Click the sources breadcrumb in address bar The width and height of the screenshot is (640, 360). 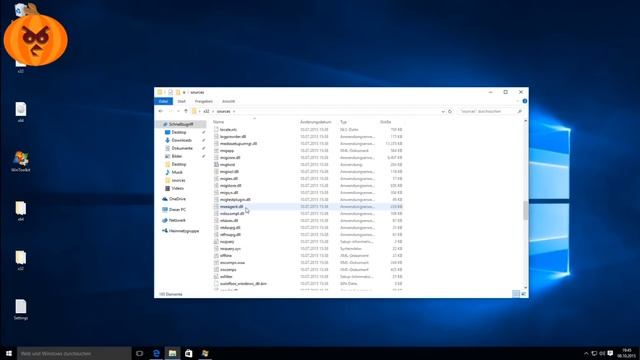point(223,111)
